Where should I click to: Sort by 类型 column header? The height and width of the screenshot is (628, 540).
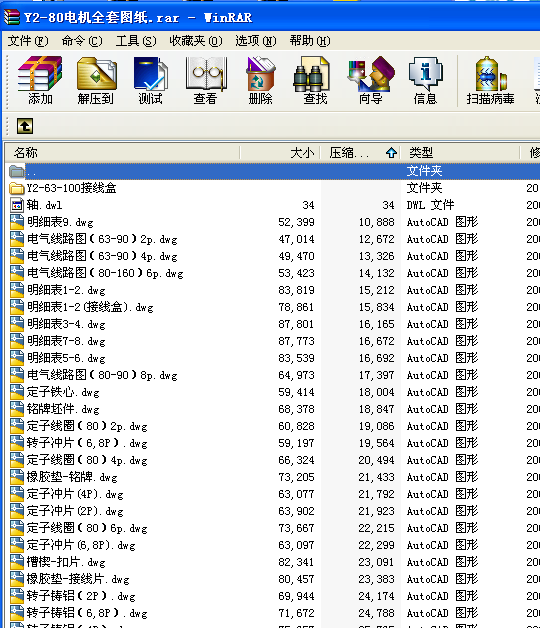pos(460,153)
